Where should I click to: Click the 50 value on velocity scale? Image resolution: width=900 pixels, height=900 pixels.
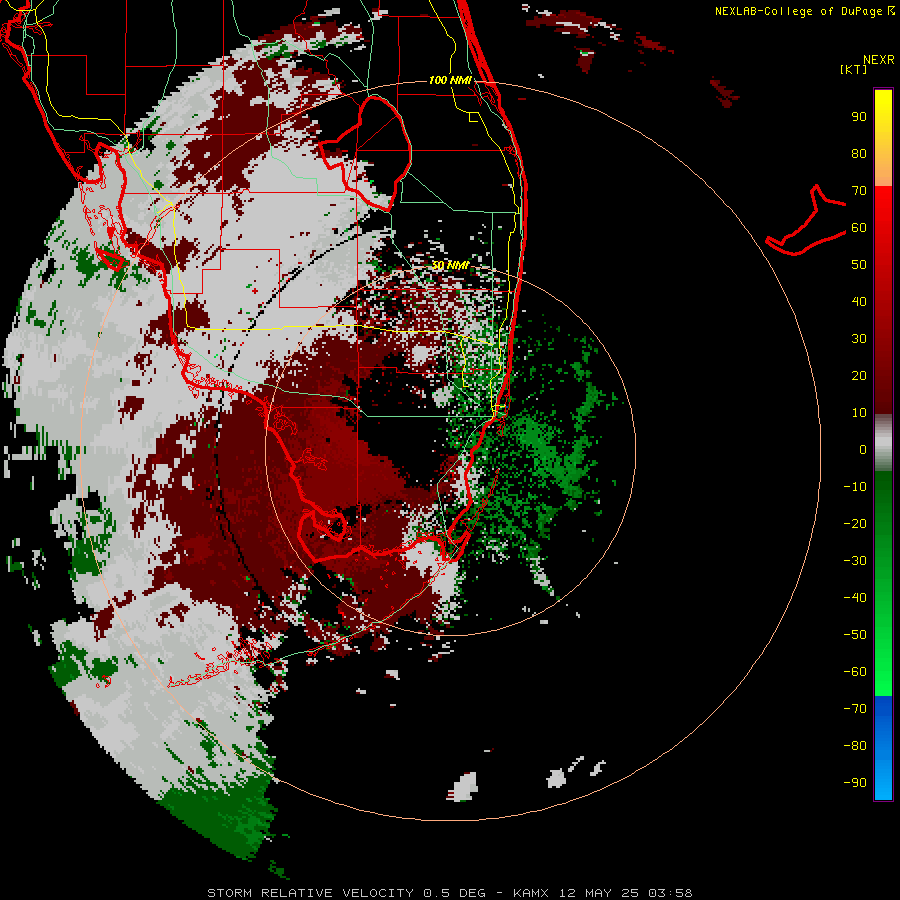pos(859,265)
